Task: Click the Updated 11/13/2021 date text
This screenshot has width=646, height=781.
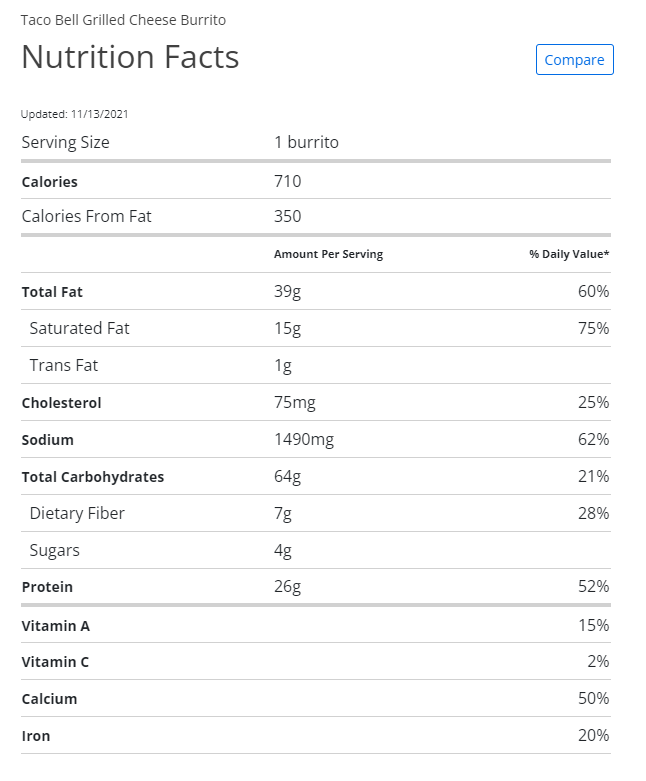Action: [x=75, y=114]
